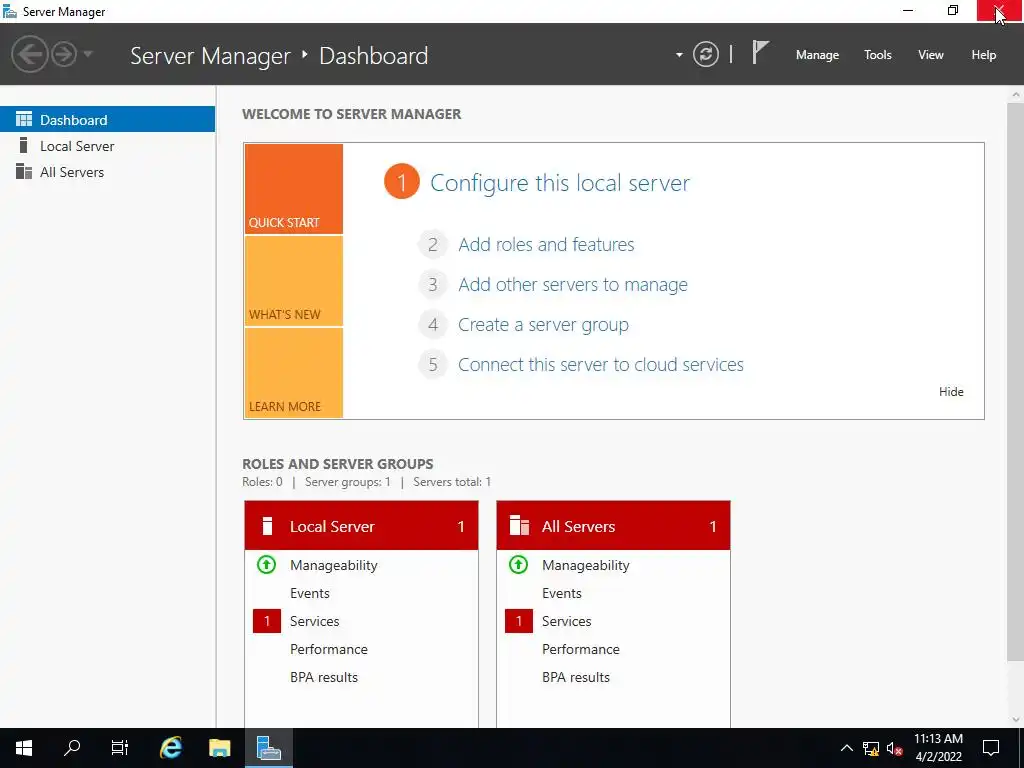The image size is (1024, 768).
Task: Expand the dropdown arrow beside refresh
Action: (679, 55)
